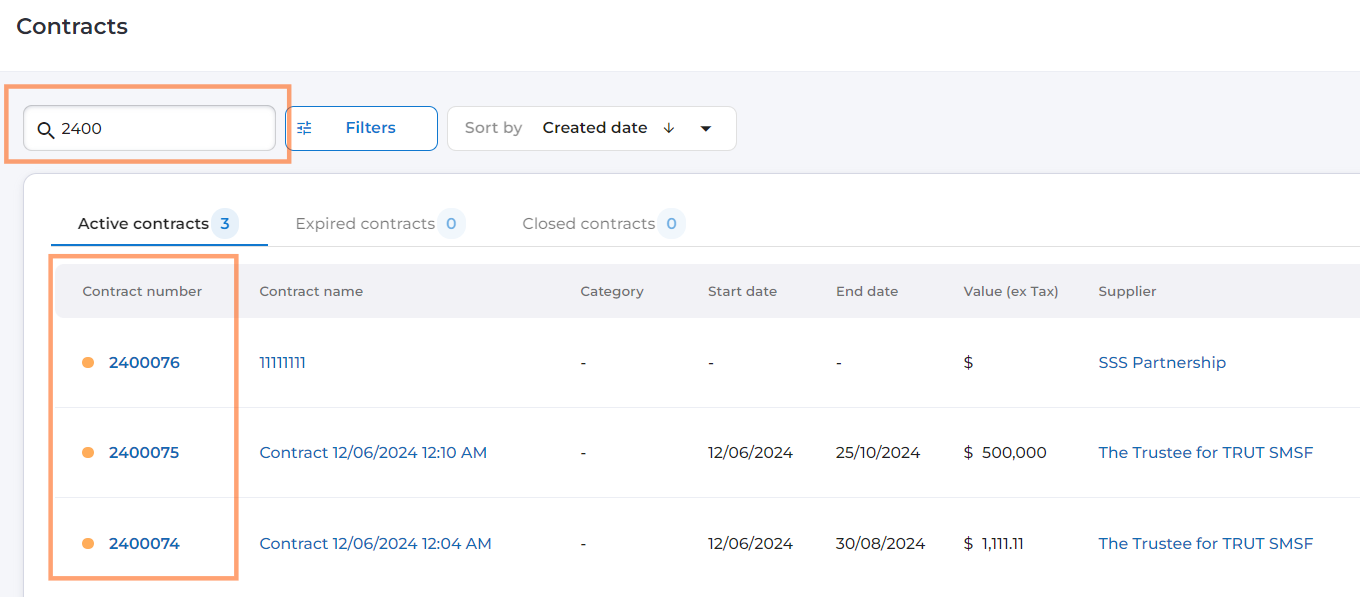Click the orange status dot for 2400076
The height and width of the screenshot is (597, 1360).
tap(88, 362)
